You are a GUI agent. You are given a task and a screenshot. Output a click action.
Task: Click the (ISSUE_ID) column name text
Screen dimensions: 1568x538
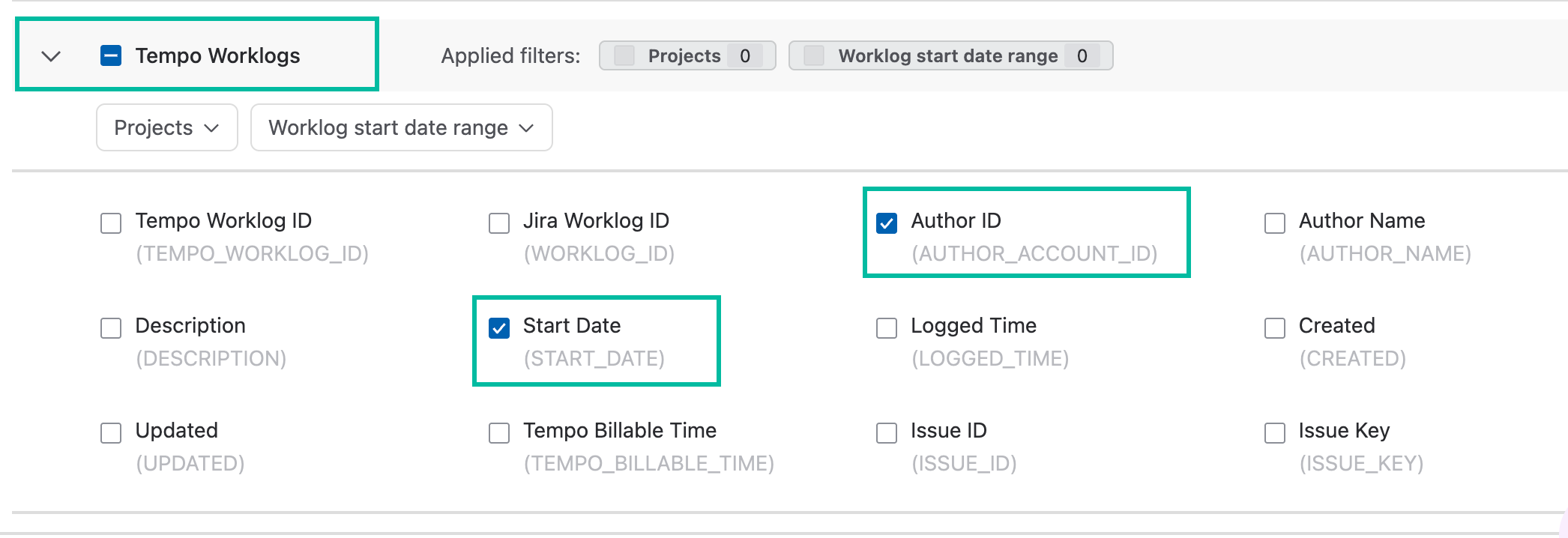tap(964, 463)
